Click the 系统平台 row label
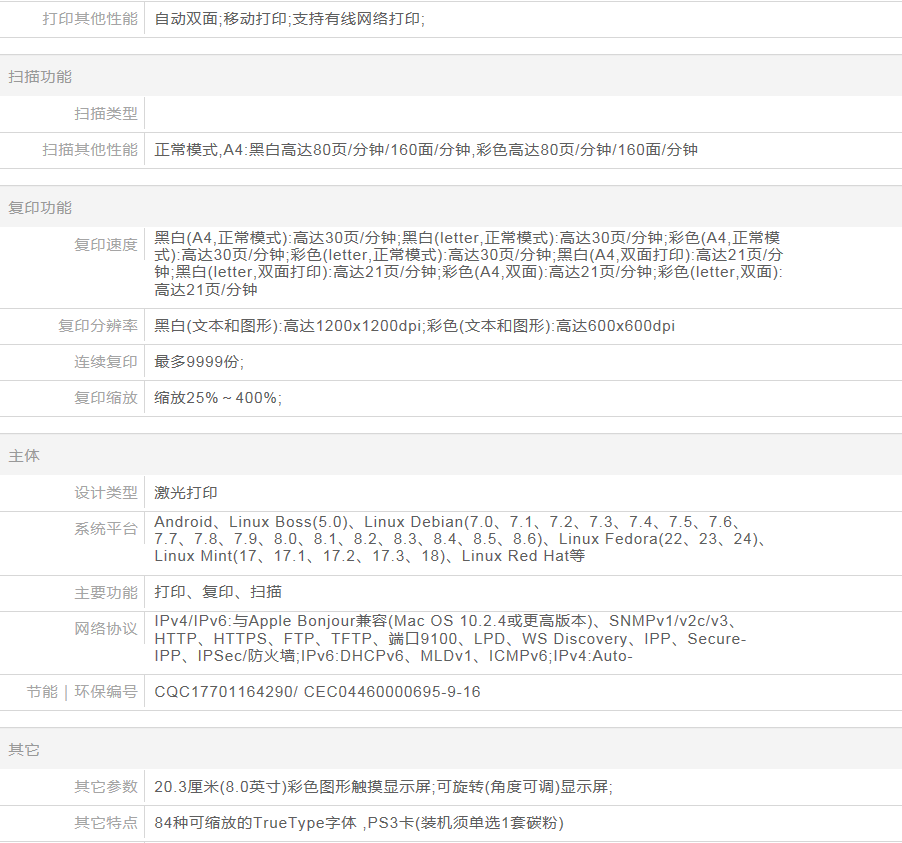This screenshot has height=843, width=902. [x=106, y=529]
